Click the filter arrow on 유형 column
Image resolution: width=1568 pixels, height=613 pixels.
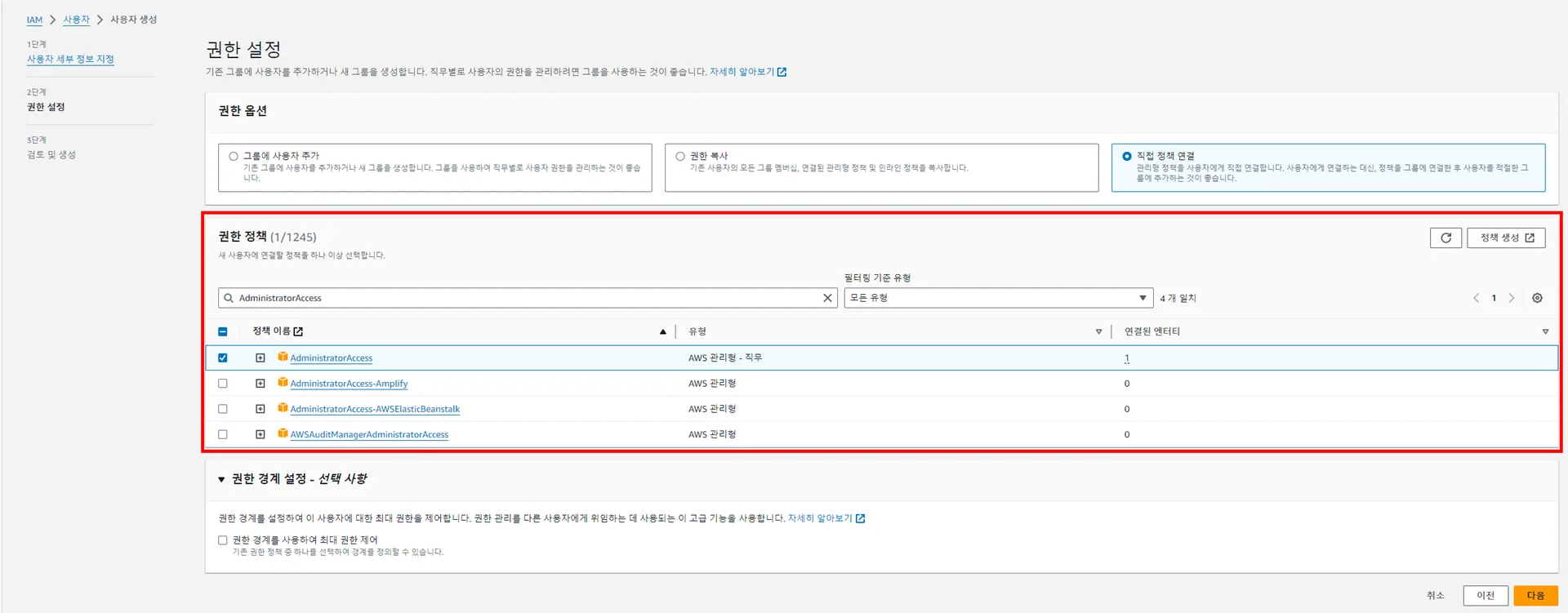[x=1098, y=331]
